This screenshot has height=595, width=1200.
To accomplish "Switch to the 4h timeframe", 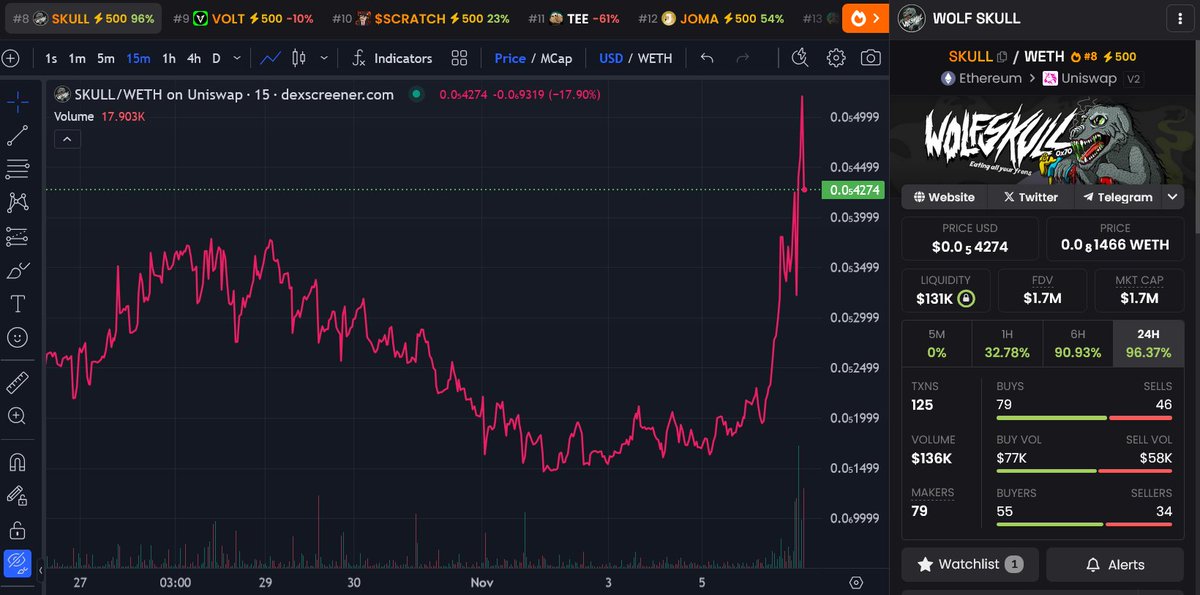I will 194,58.
